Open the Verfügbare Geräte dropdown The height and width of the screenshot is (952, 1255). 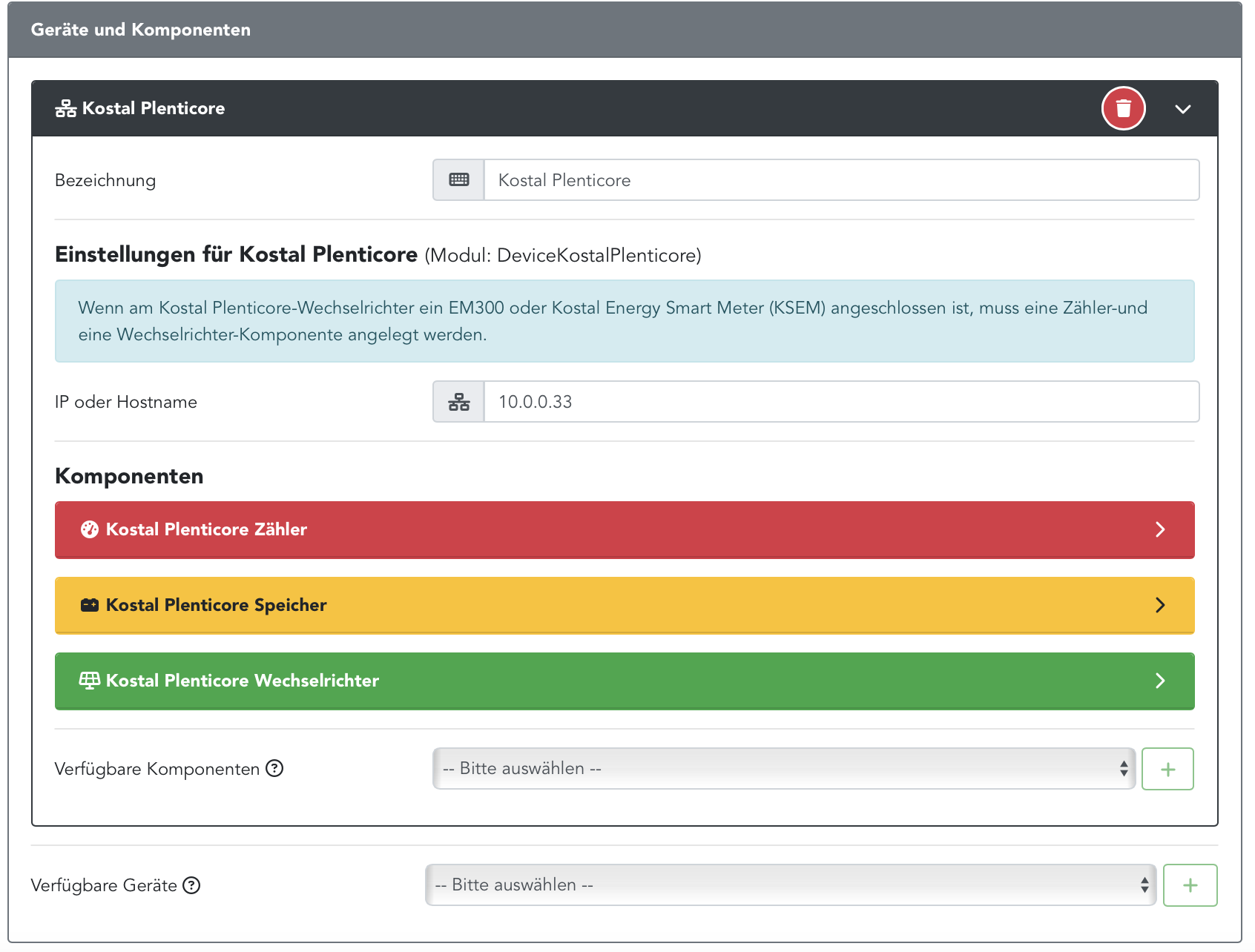tap(791, 885)
